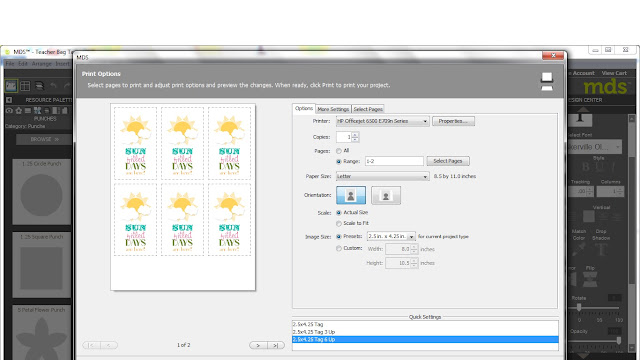Select the All pages radio button
The image size is (640, 360).
tap(338, 151)
